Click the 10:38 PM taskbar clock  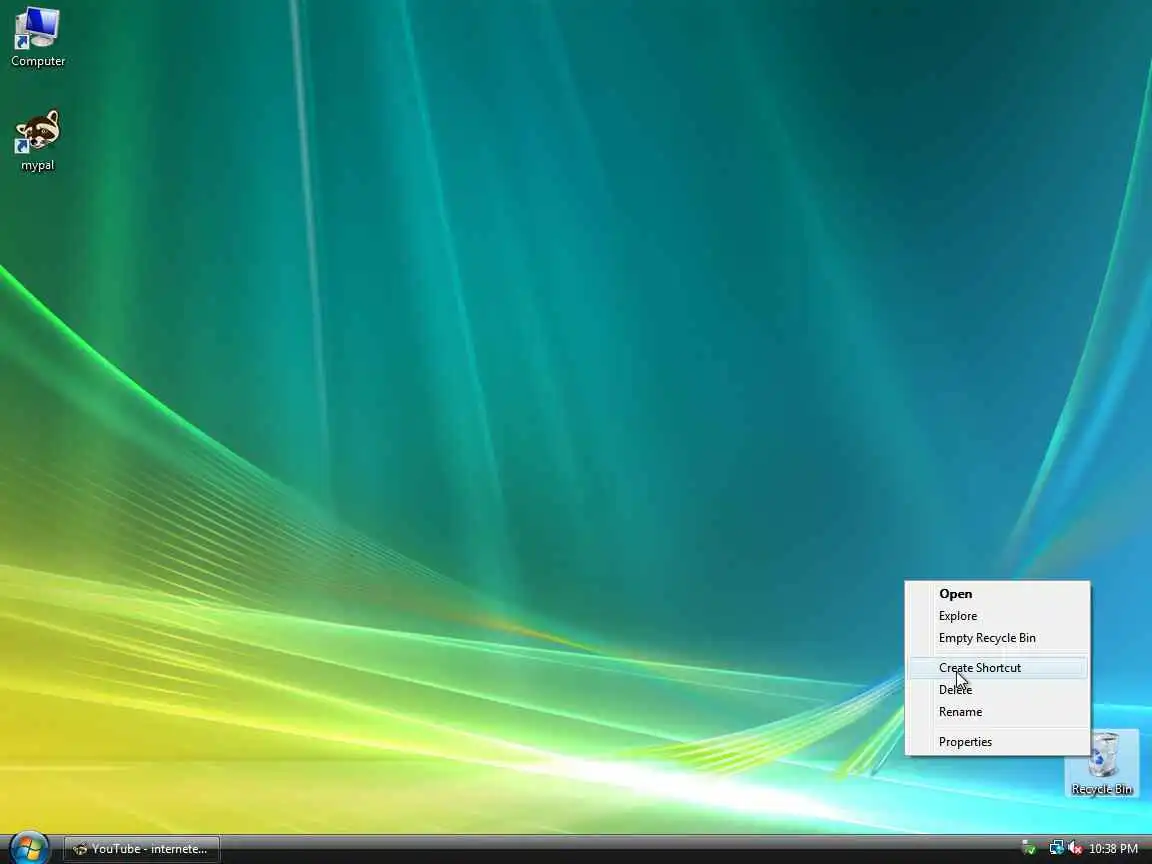(x=1113, y=849)
